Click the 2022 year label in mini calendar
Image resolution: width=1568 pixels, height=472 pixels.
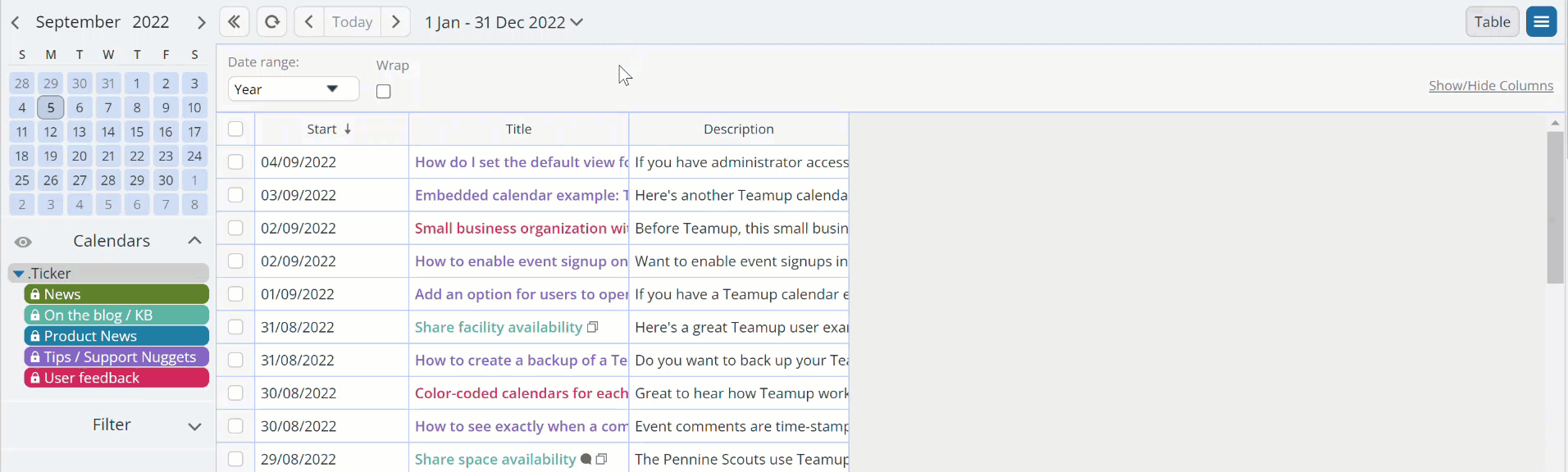point(151,22)
